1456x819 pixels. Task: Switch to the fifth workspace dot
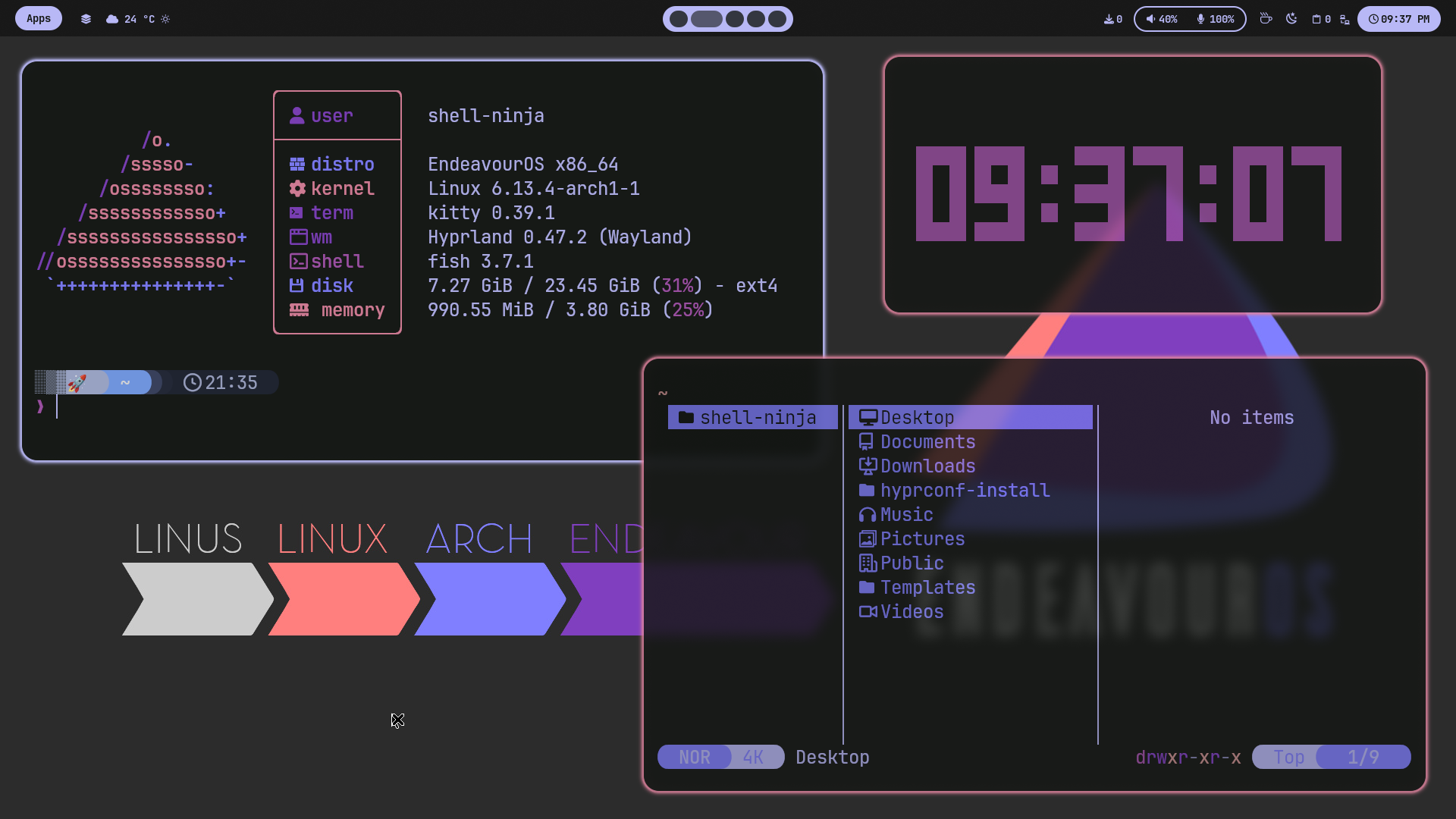click(777, 19)
